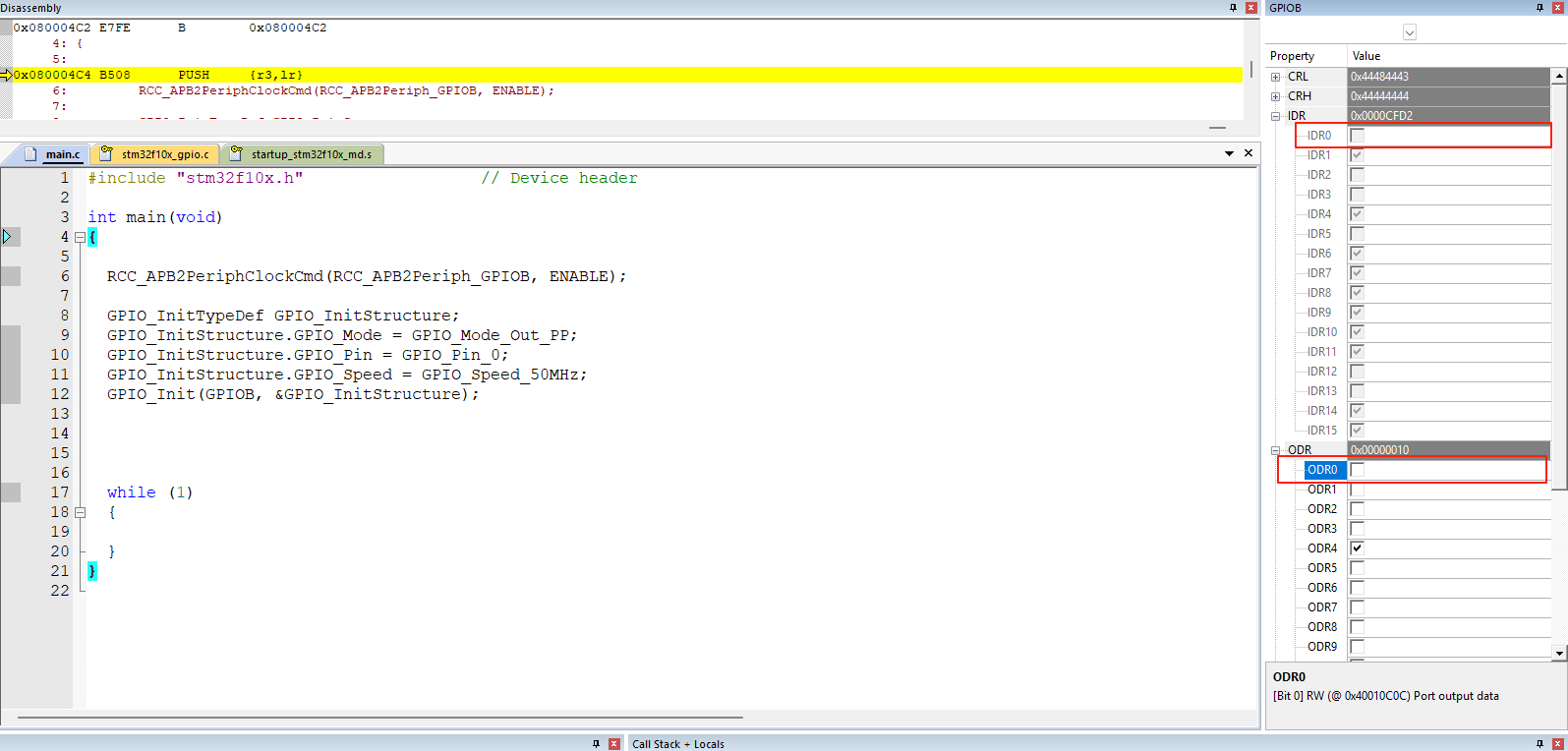Screen dimensions: 1568x751
Task: Toggle the IDR1 checkbox
Action: pos(1357,155)
